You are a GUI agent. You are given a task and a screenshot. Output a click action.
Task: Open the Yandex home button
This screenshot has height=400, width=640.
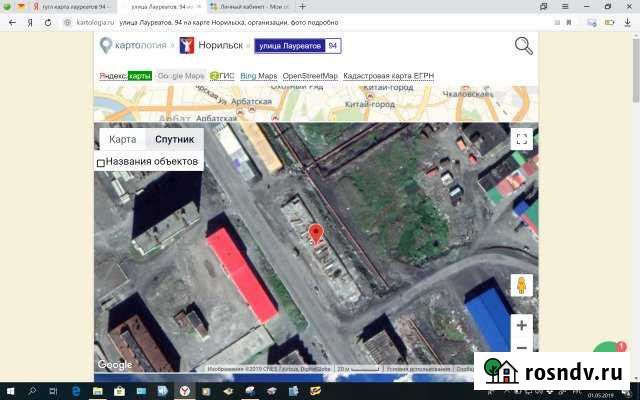coord(30,22)
